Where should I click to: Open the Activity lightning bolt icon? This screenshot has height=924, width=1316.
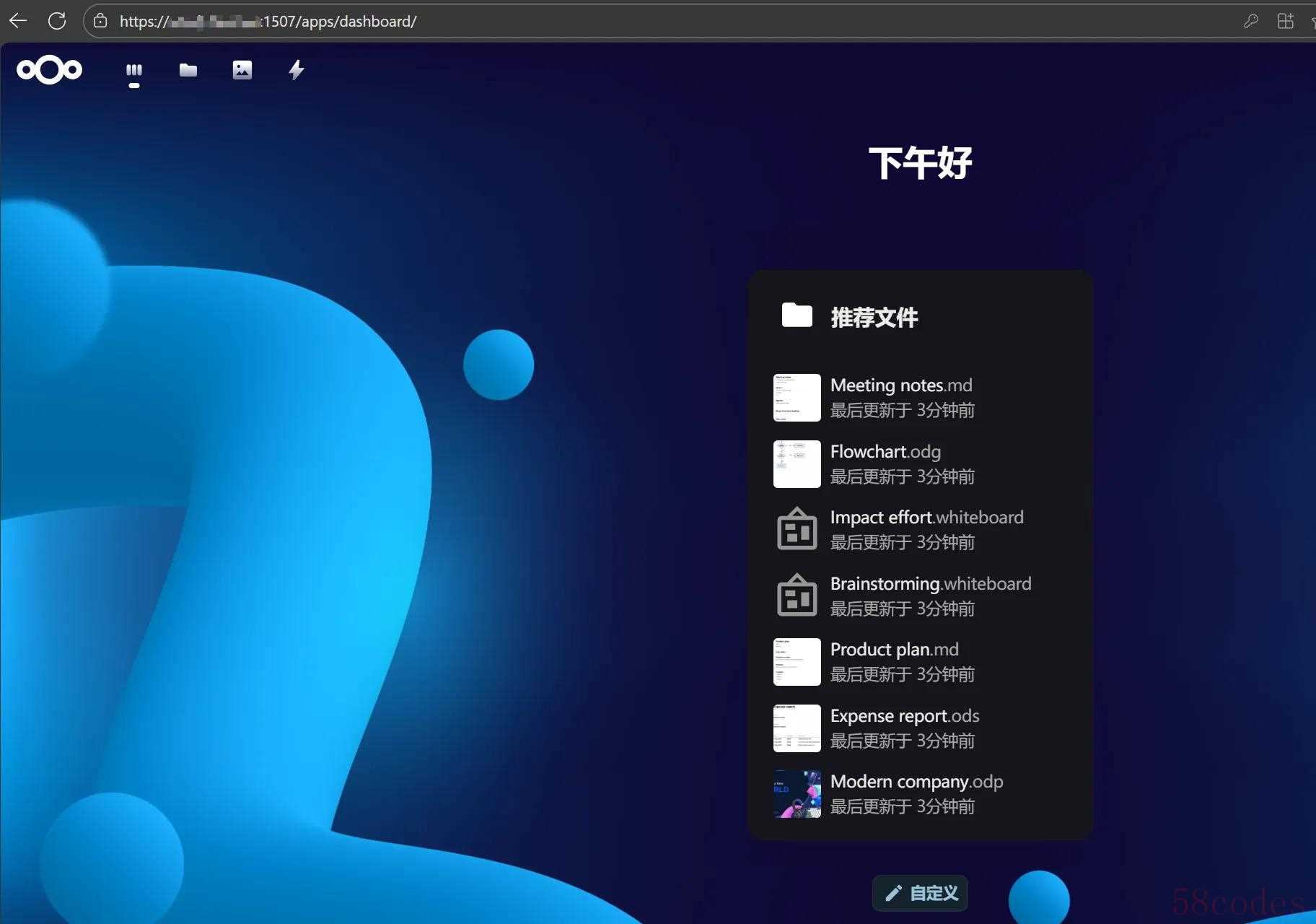(297, 70)
